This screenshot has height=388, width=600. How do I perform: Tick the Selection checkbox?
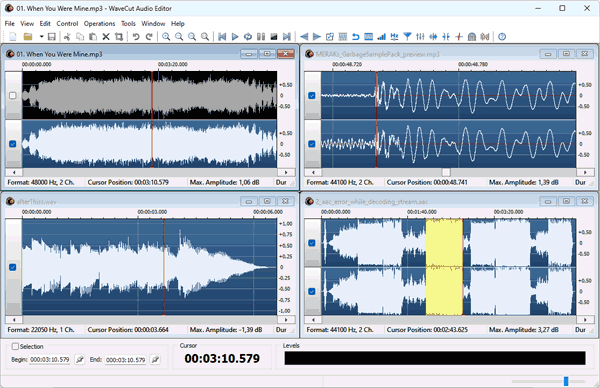coord(15,346)
